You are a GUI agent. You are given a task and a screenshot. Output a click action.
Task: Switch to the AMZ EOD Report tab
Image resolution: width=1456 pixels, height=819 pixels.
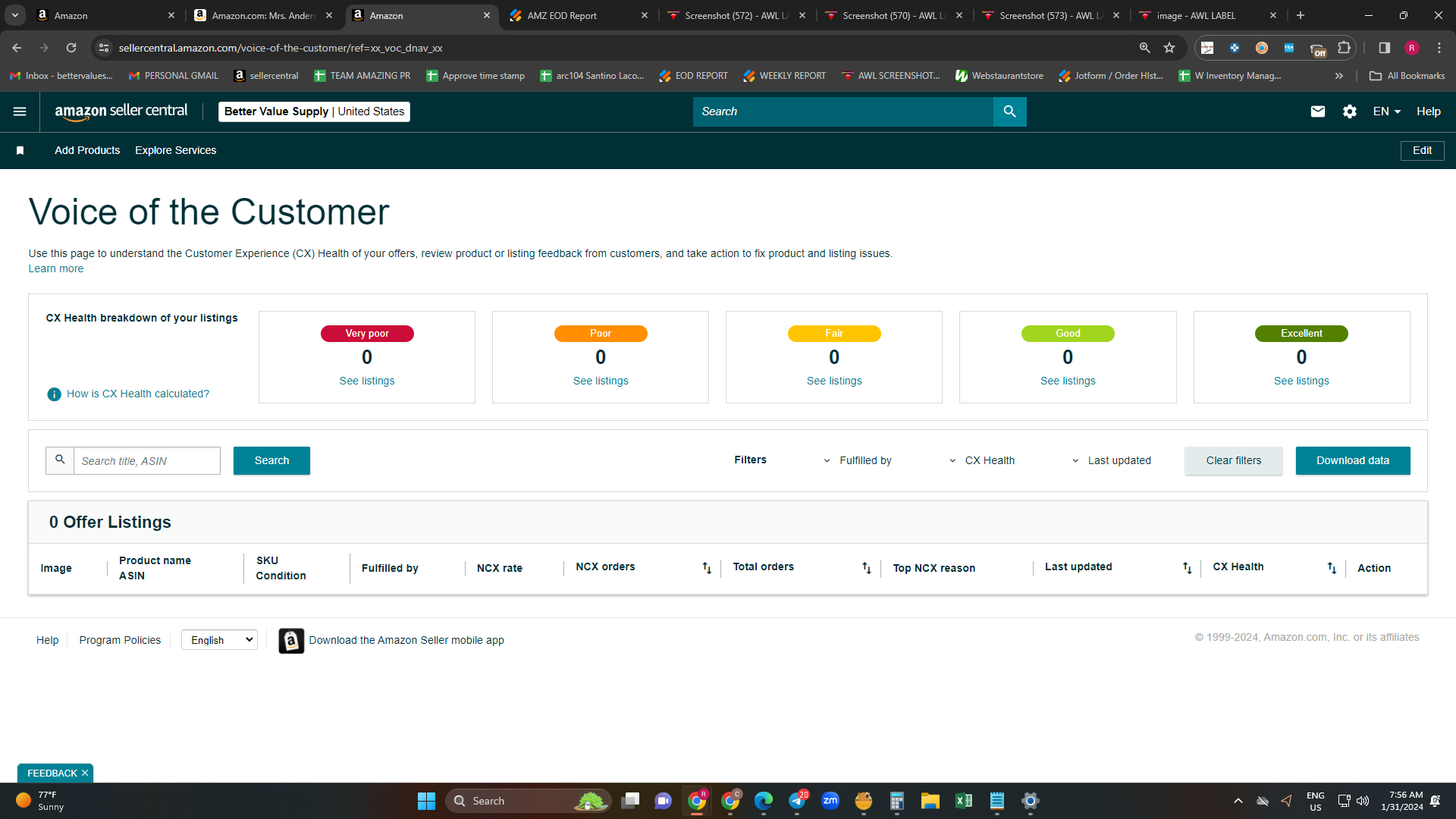click(579, 15)
